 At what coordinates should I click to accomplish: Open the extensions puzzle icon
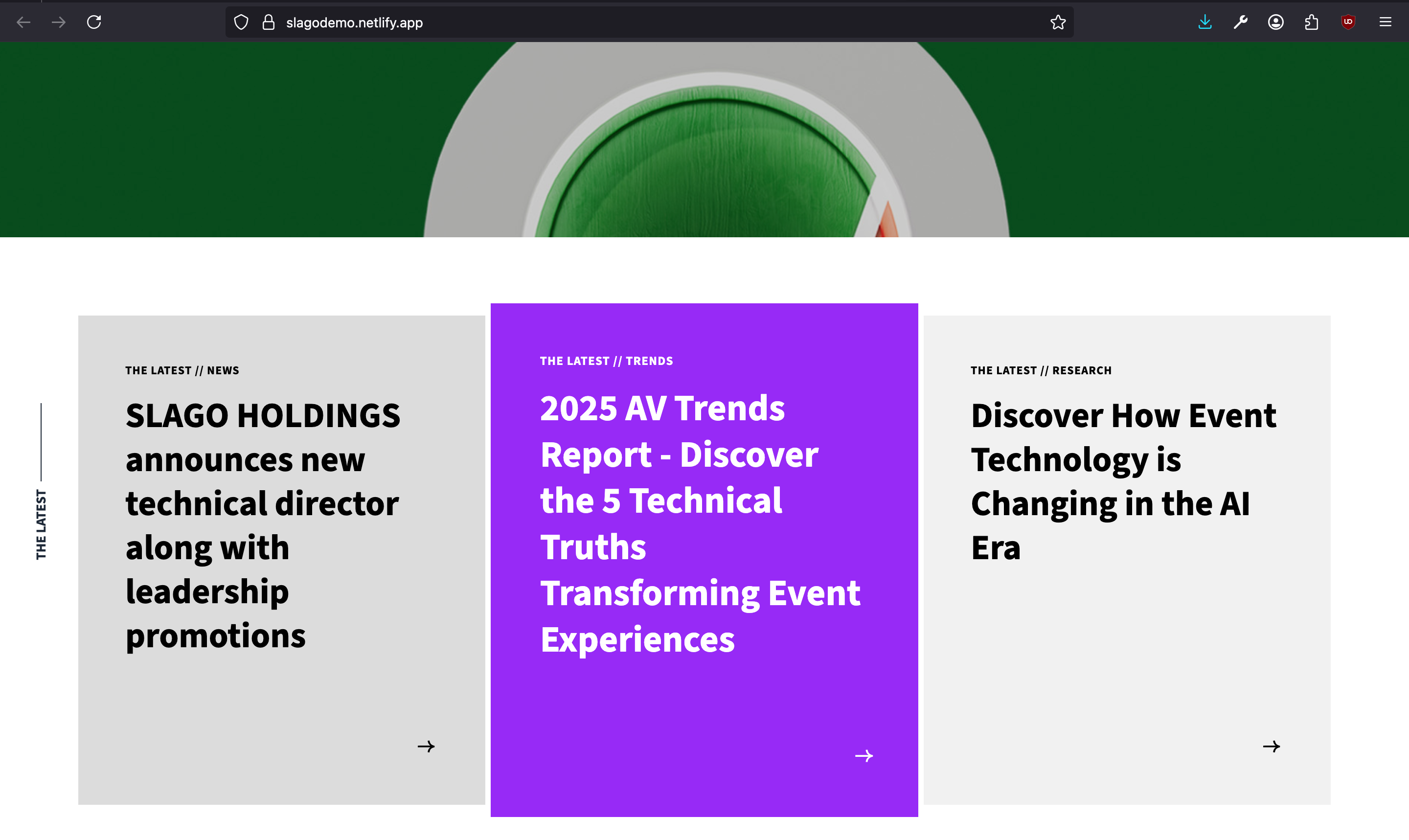click(x=1312, y=23)
